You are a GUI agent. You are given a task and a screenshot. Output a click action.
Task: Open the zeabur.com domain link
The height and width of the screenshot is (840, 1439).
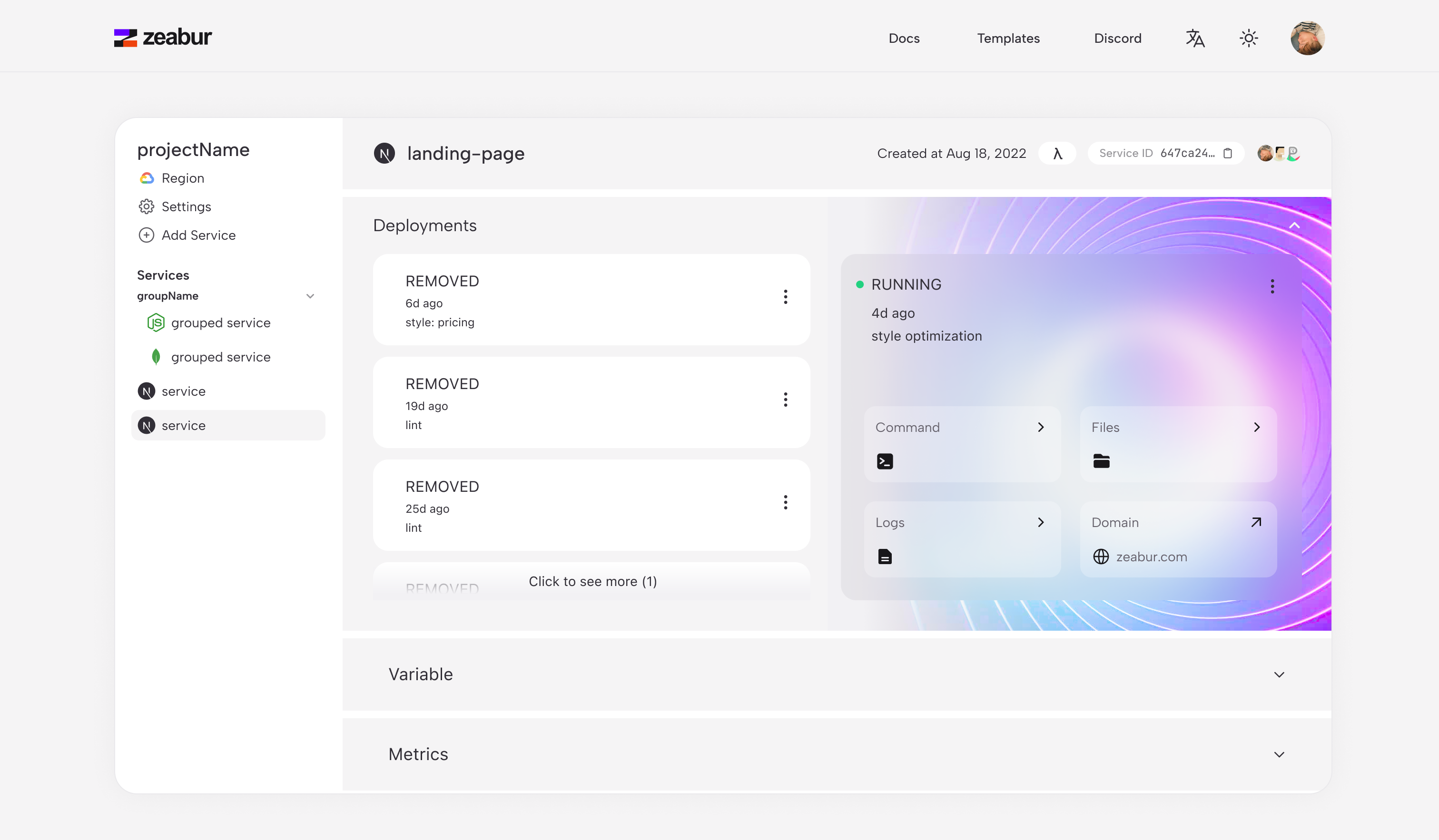tap(1152, 557)
